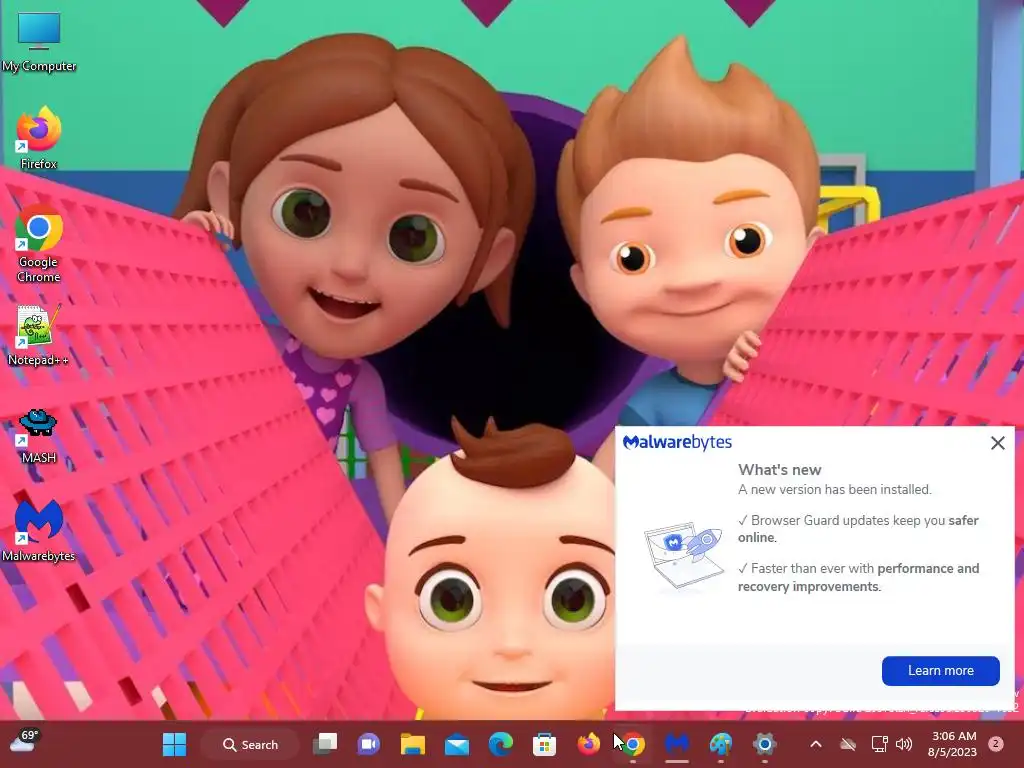Open the Chat (Teams) taskbar icon
This screenshot has width=1024, height=768.
368,744
